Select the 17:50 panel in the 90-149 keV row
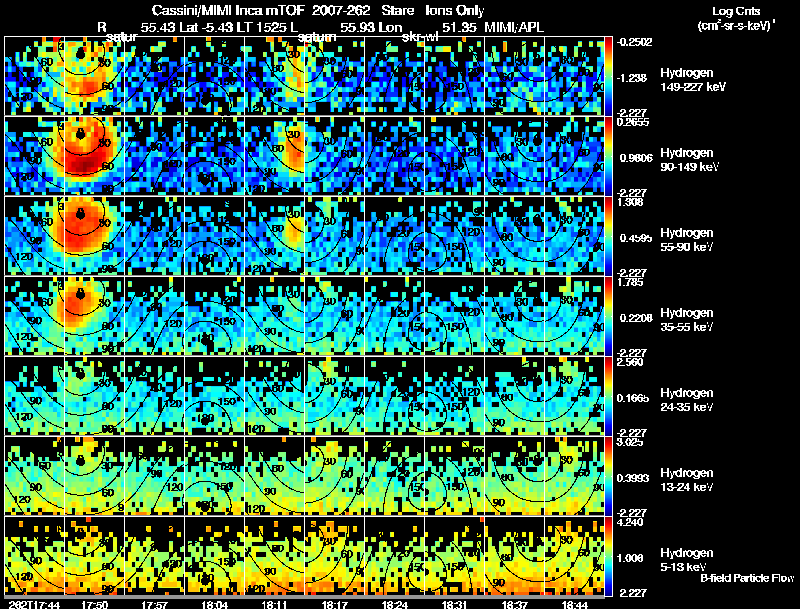Image resolution: width=800 pixels, height=609 pixels. pos(94,156)
